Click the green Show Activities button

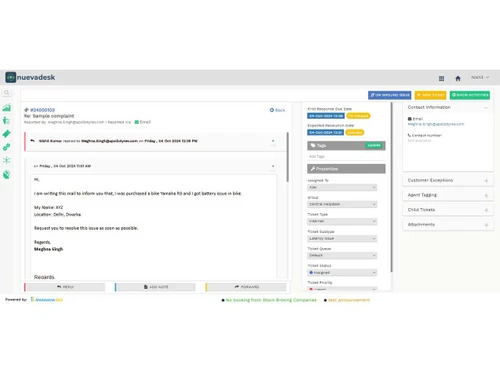click(x=470, y=95)
